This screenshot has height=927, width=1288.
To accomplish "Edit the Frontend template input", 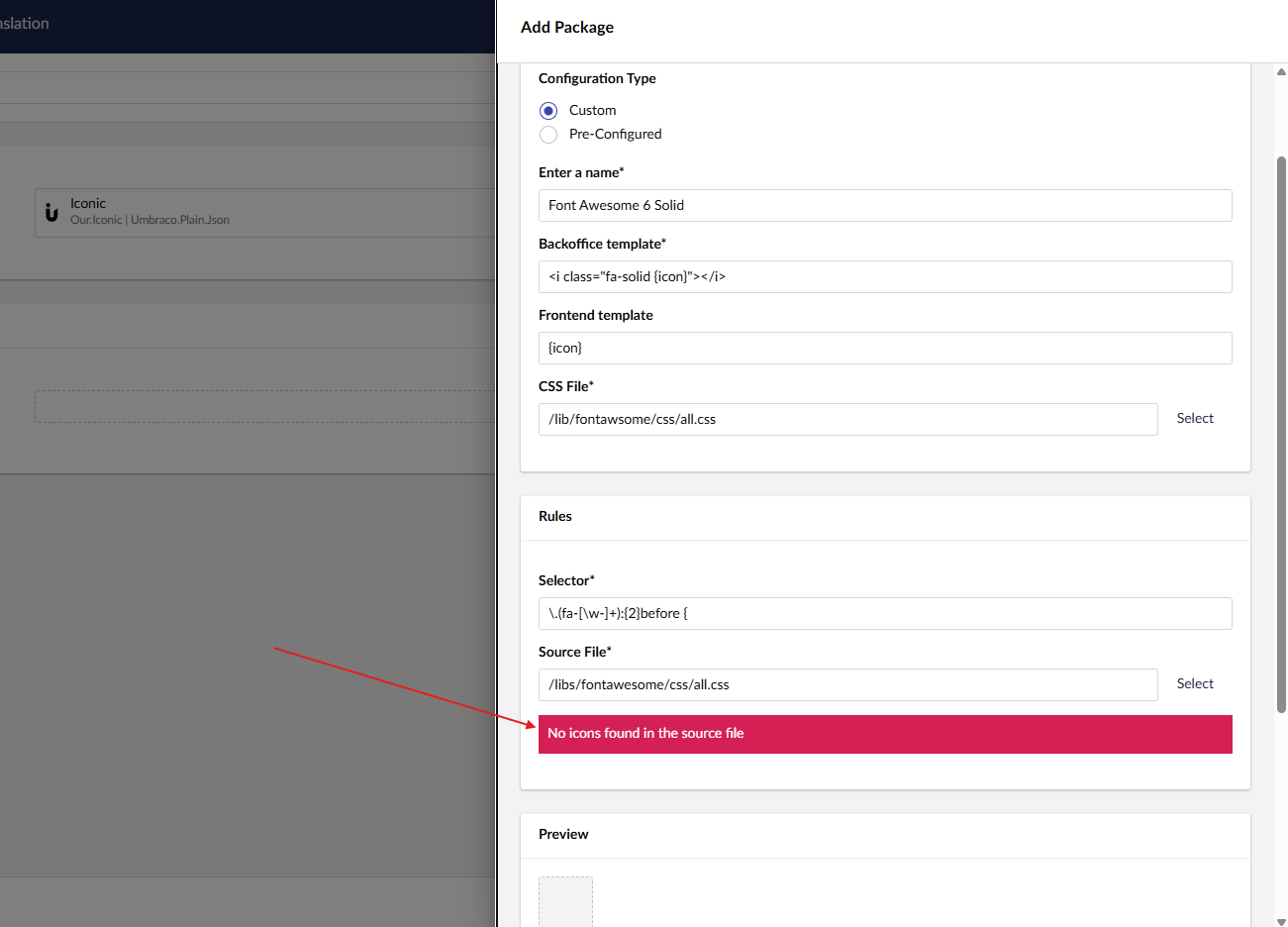I will pyautogui.click(x=884, y=348).
